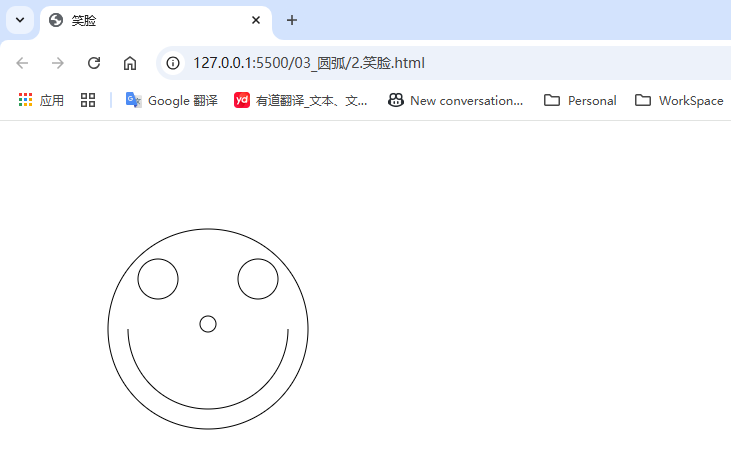The width and height of the screenshot is (731, 469).
Task: Go forward to the next page
Action: 58,63
